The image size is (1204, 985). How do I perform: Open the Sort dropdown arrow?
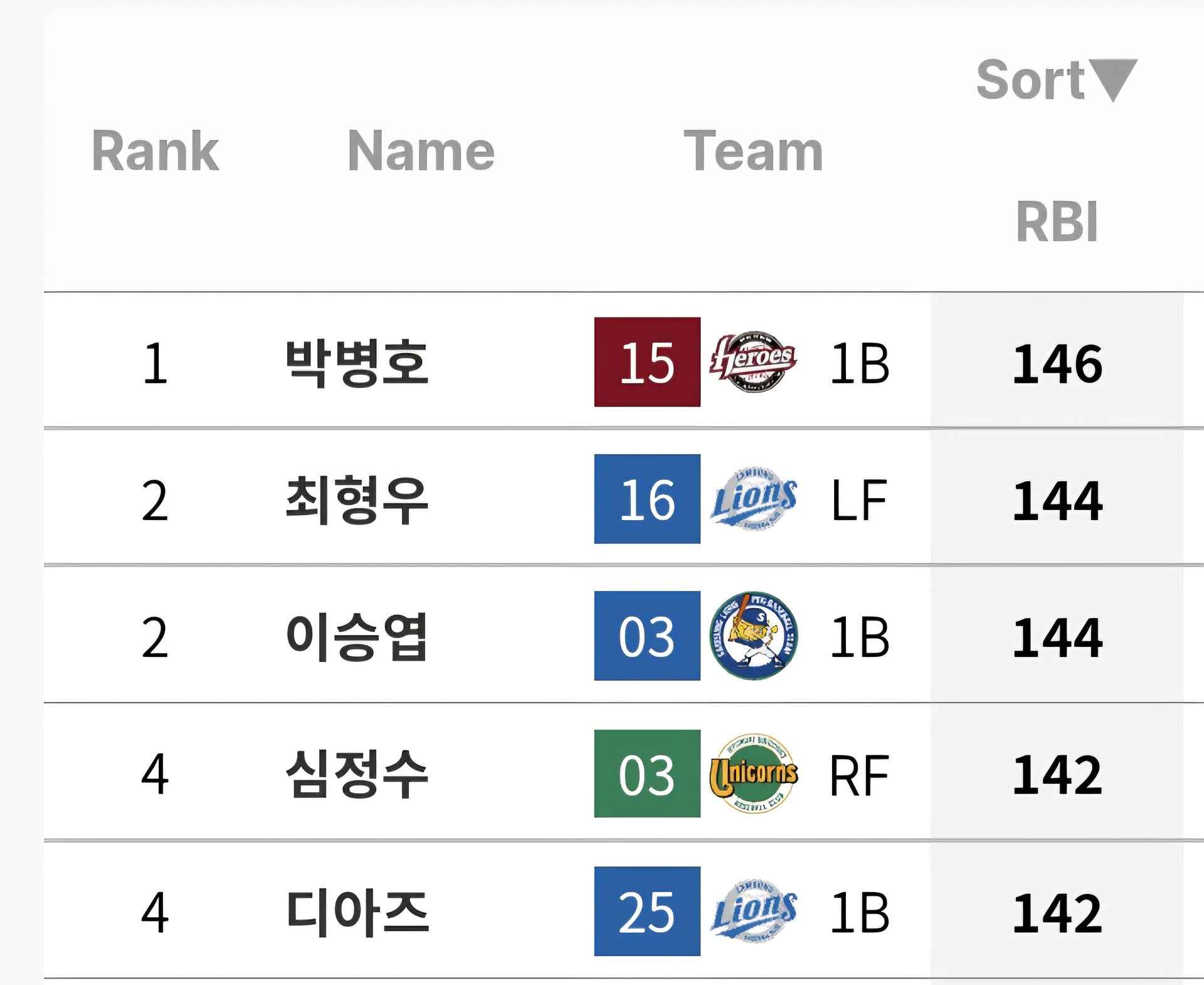tap(1112, 80)
